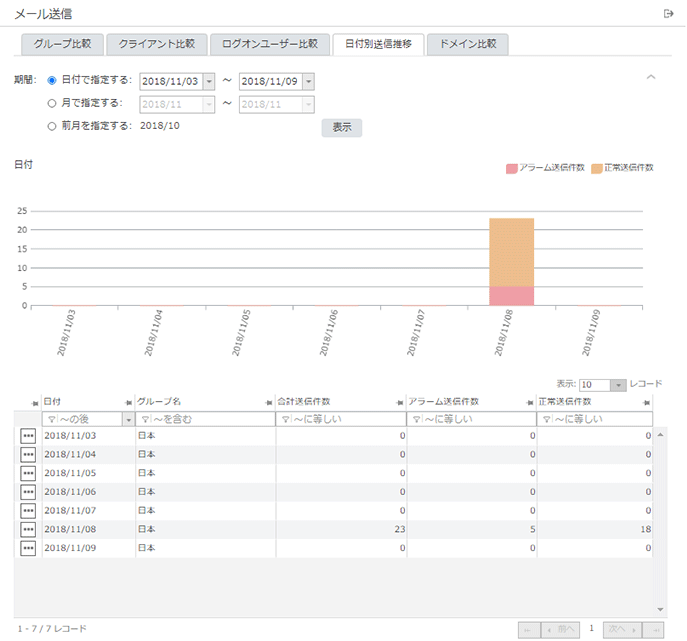The height and width of the screenshot is (641, 687).
Task: Open row menu for 2018/11/08
Action: 28,529
